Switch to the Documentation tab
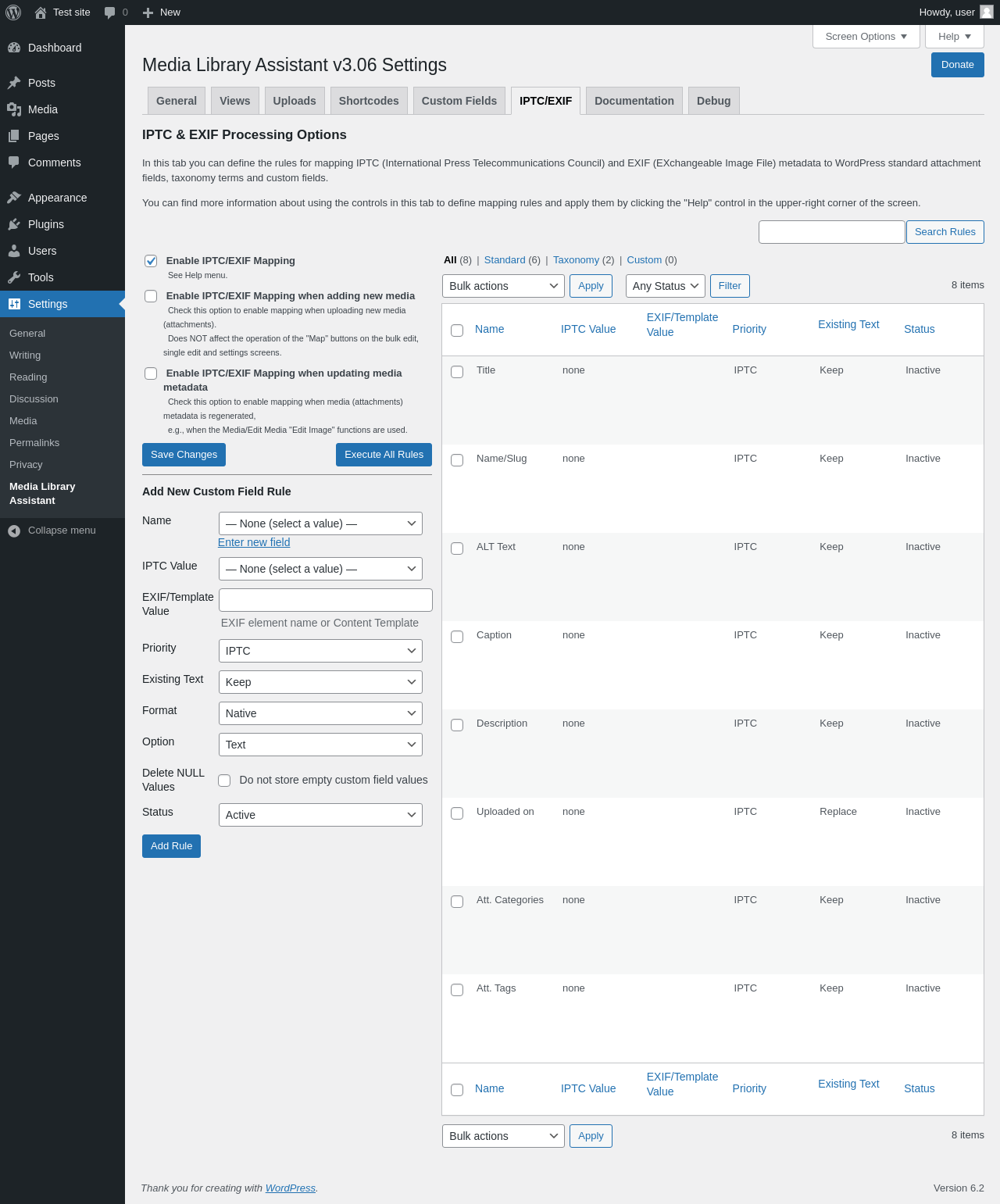The image size is (1000, 1204). [634, 101]
